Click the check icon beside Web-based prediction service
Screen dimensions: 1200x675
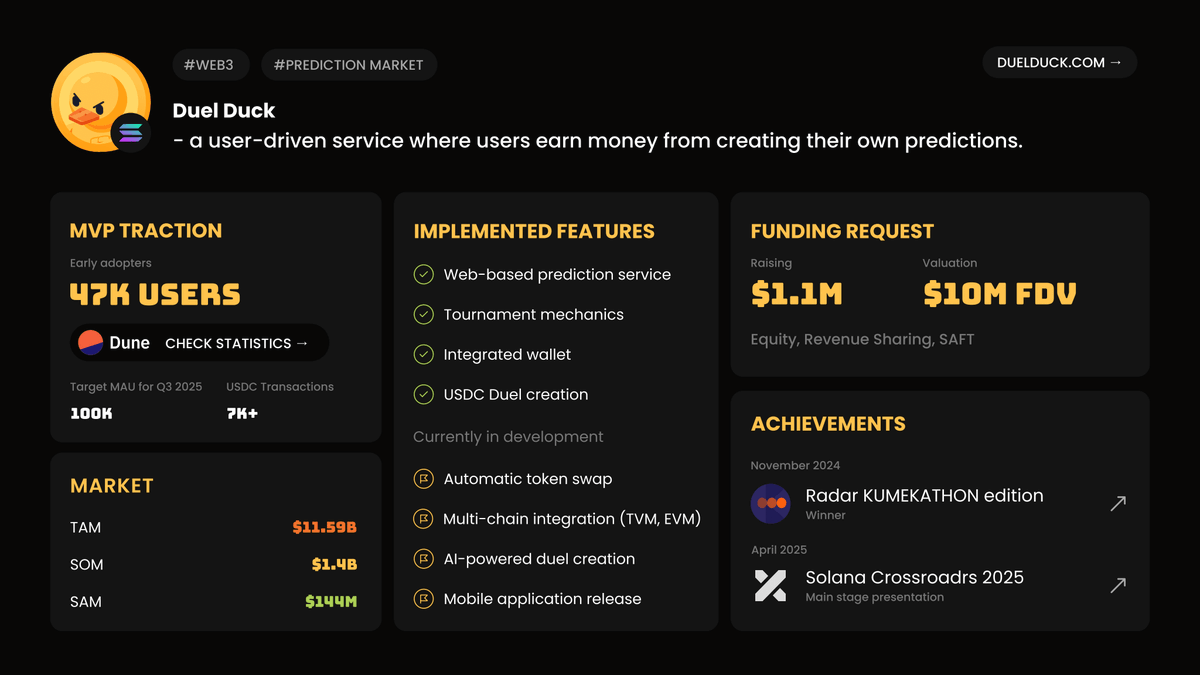click(x=424, y=274)
